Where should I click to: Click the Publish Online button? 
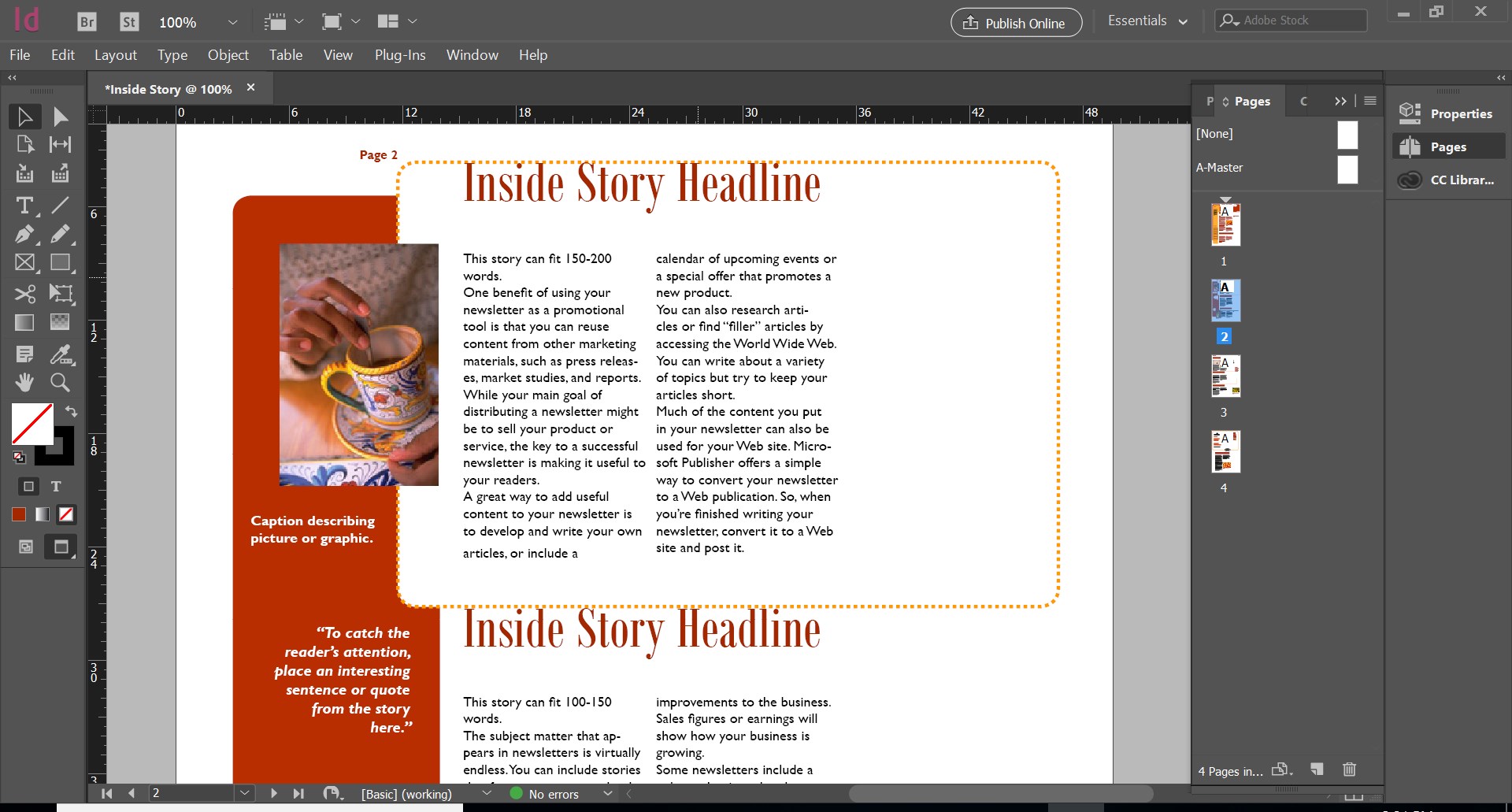click(1015, 22)
